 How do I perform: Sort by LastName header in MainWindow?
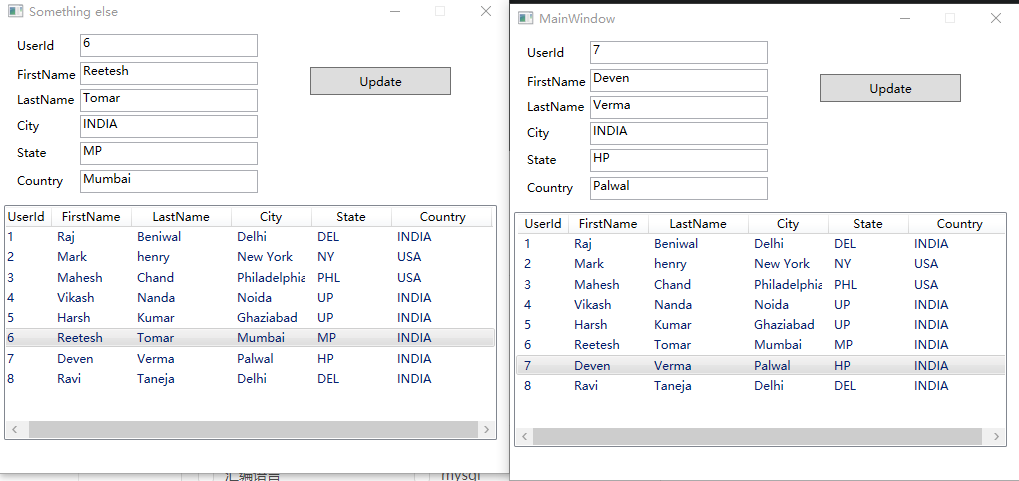pyautogui.click(x=698, y=224)
